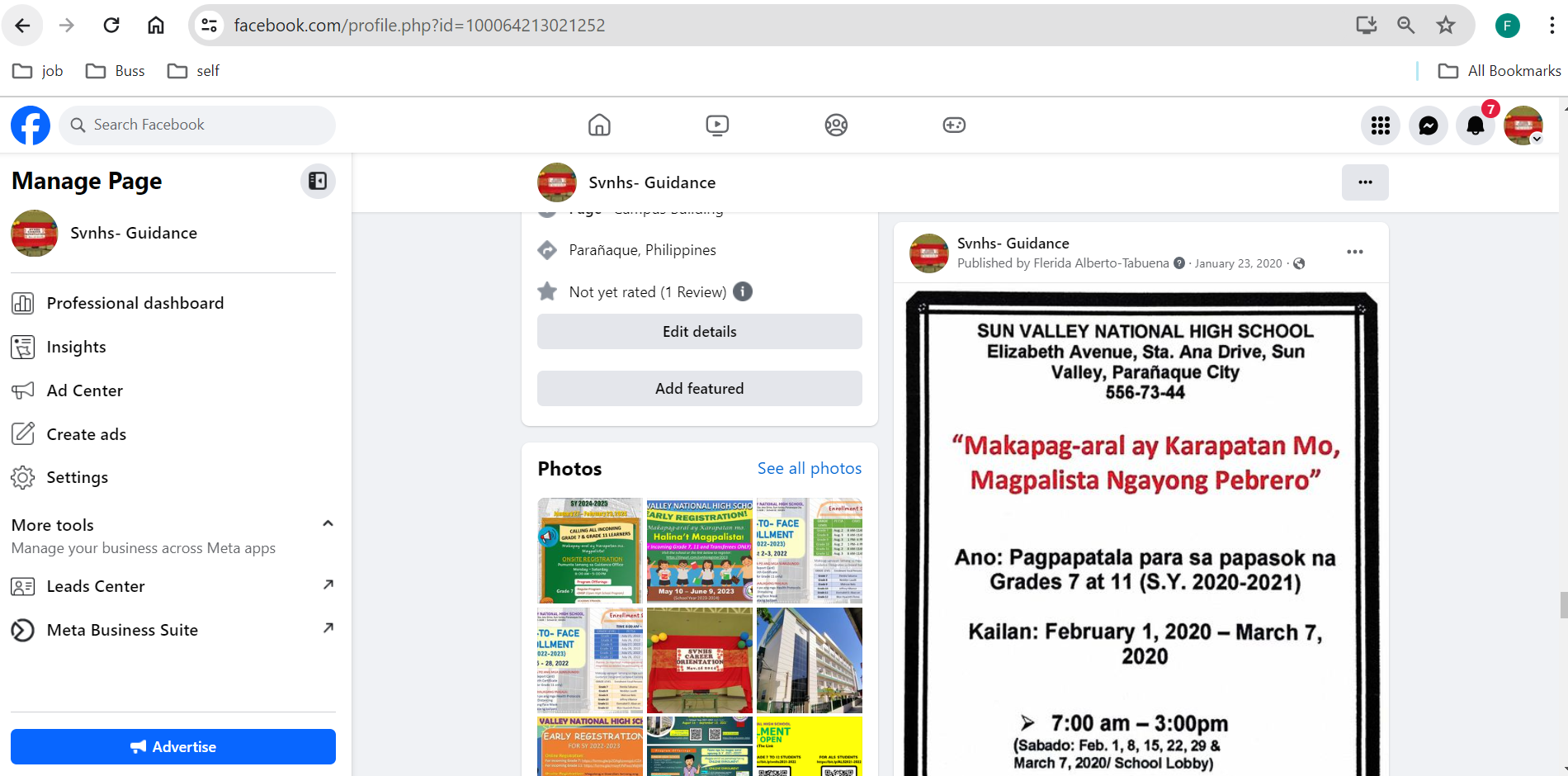Image resolution: width=1568 pixels, height=776 pixels.
Task: Click Parañaque, Philippines location text
Action: pos(642,250)
